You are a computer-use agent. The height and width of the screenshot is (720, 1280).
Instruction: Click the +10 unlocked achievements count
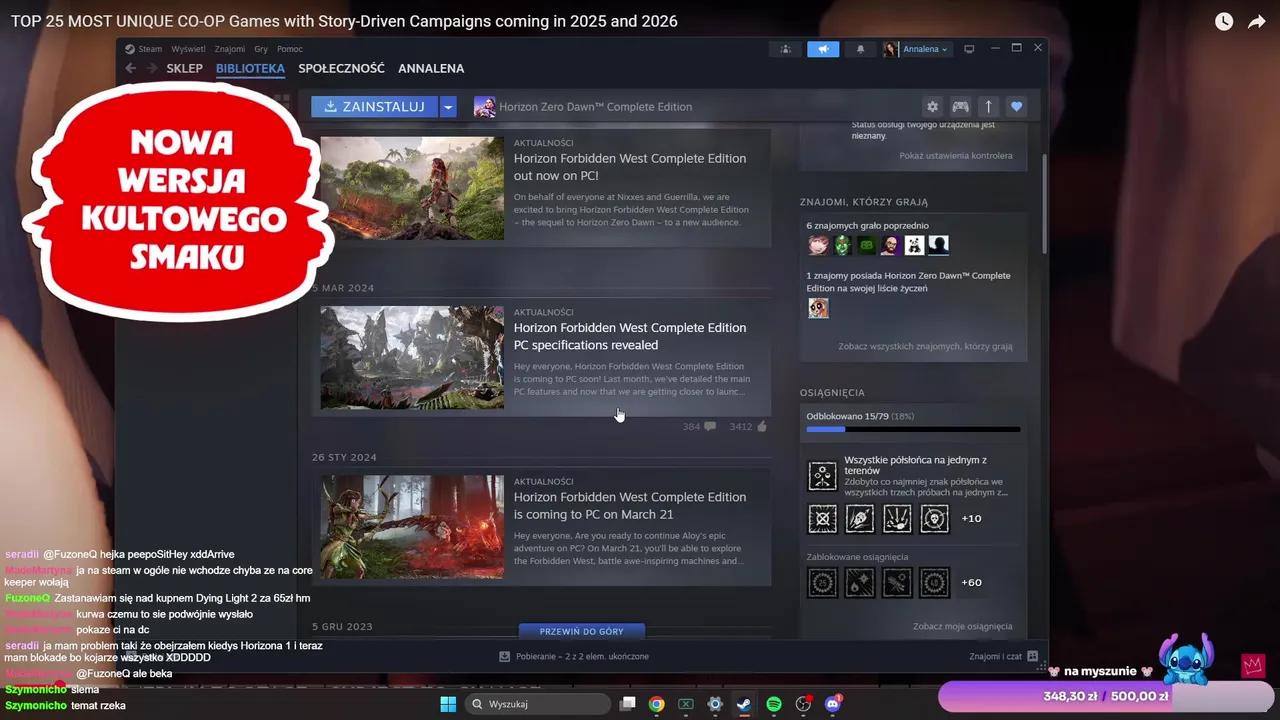[x=971, y=518]
